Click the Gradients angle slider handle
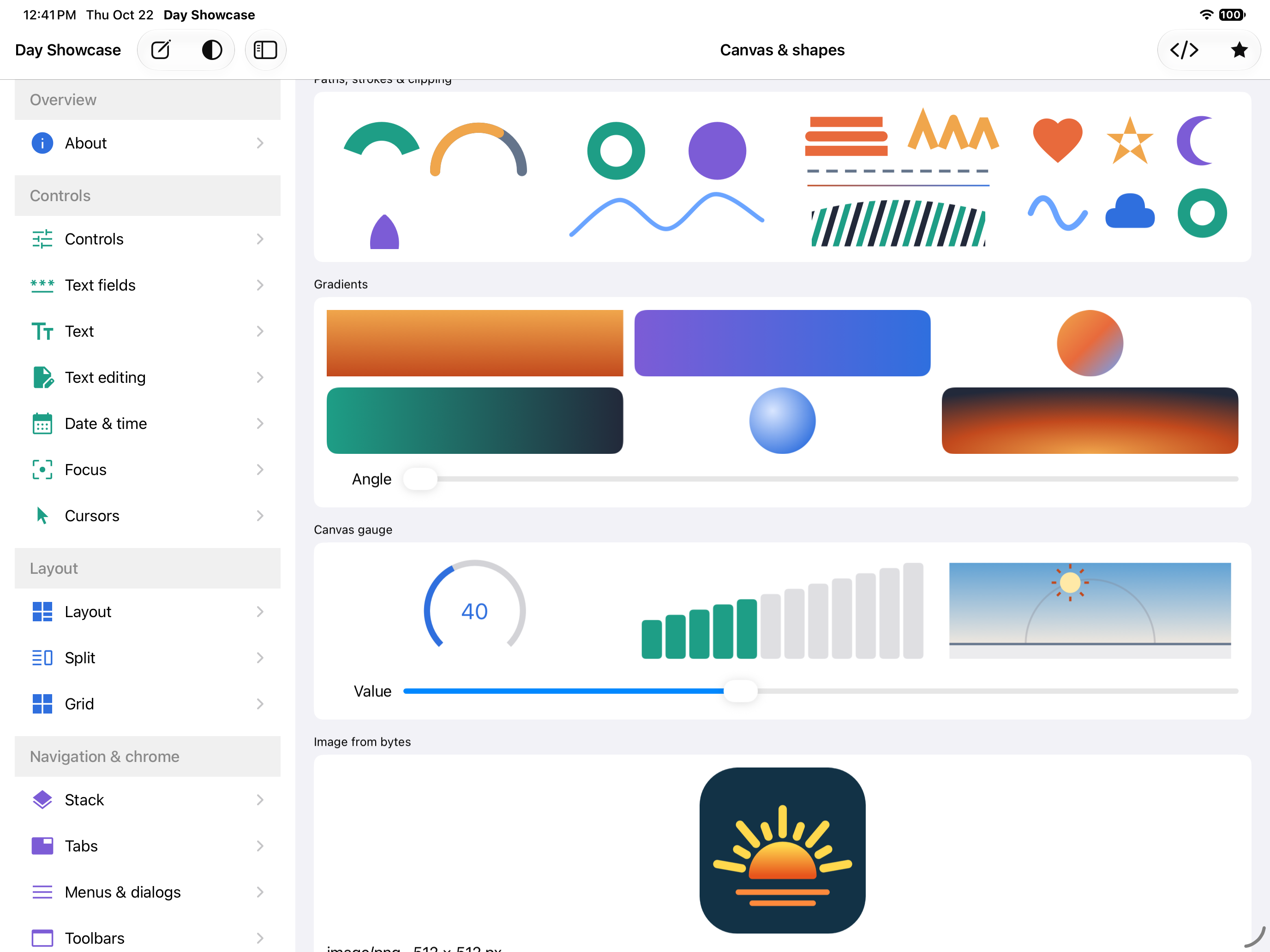 click(x=420, y=479)
